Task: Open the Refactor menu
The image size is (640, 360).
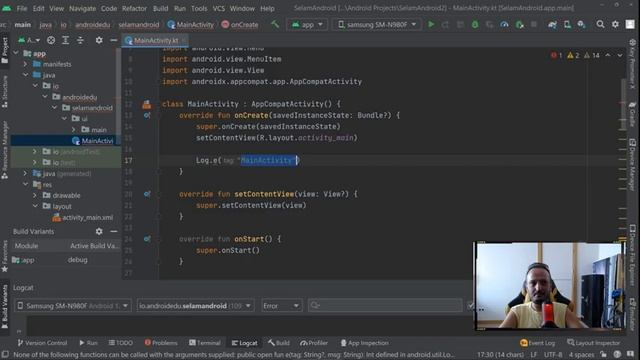Action: (x=134, y=8)
